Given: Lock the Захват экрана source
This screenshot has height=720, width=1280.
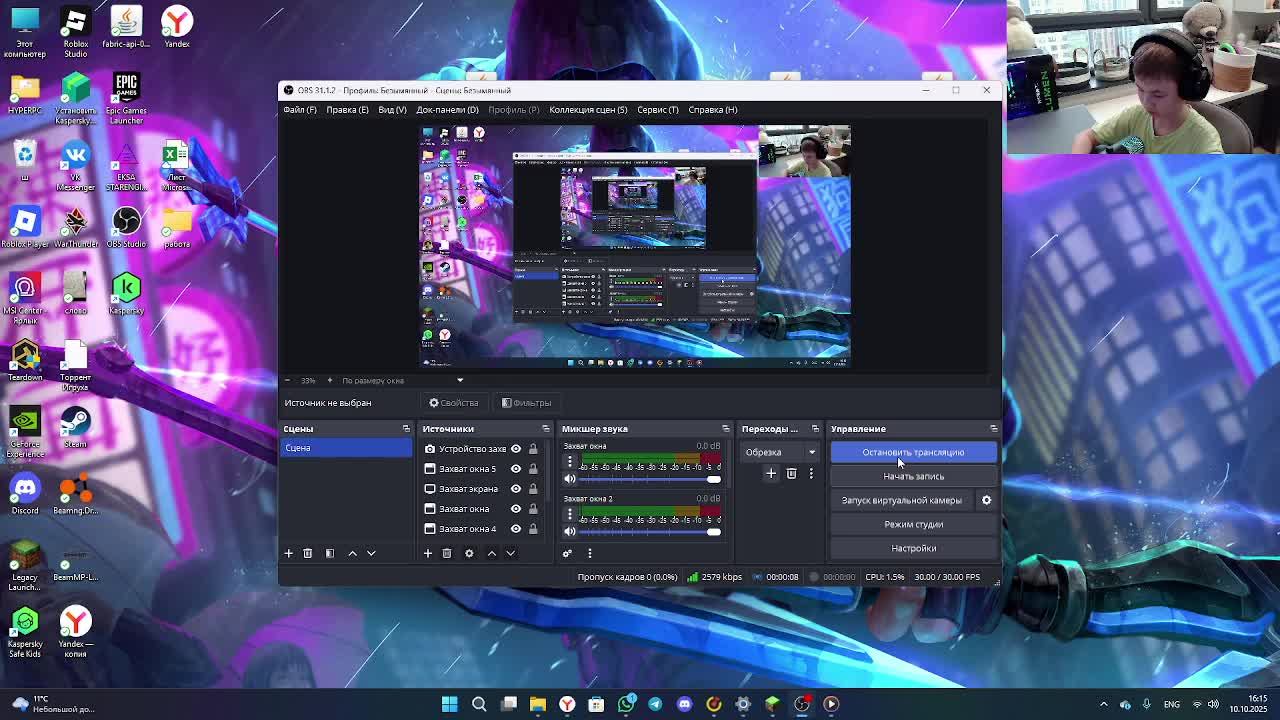Looking at the screenshot, I should coord(533,489).
